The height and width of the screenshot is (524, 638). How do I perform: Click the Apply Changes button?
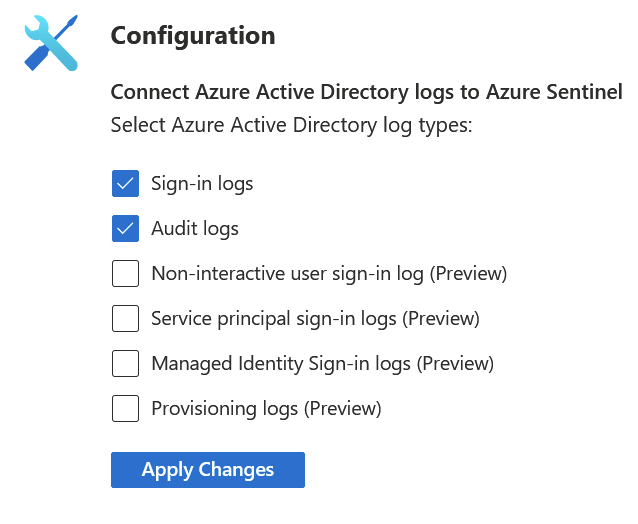208,470
